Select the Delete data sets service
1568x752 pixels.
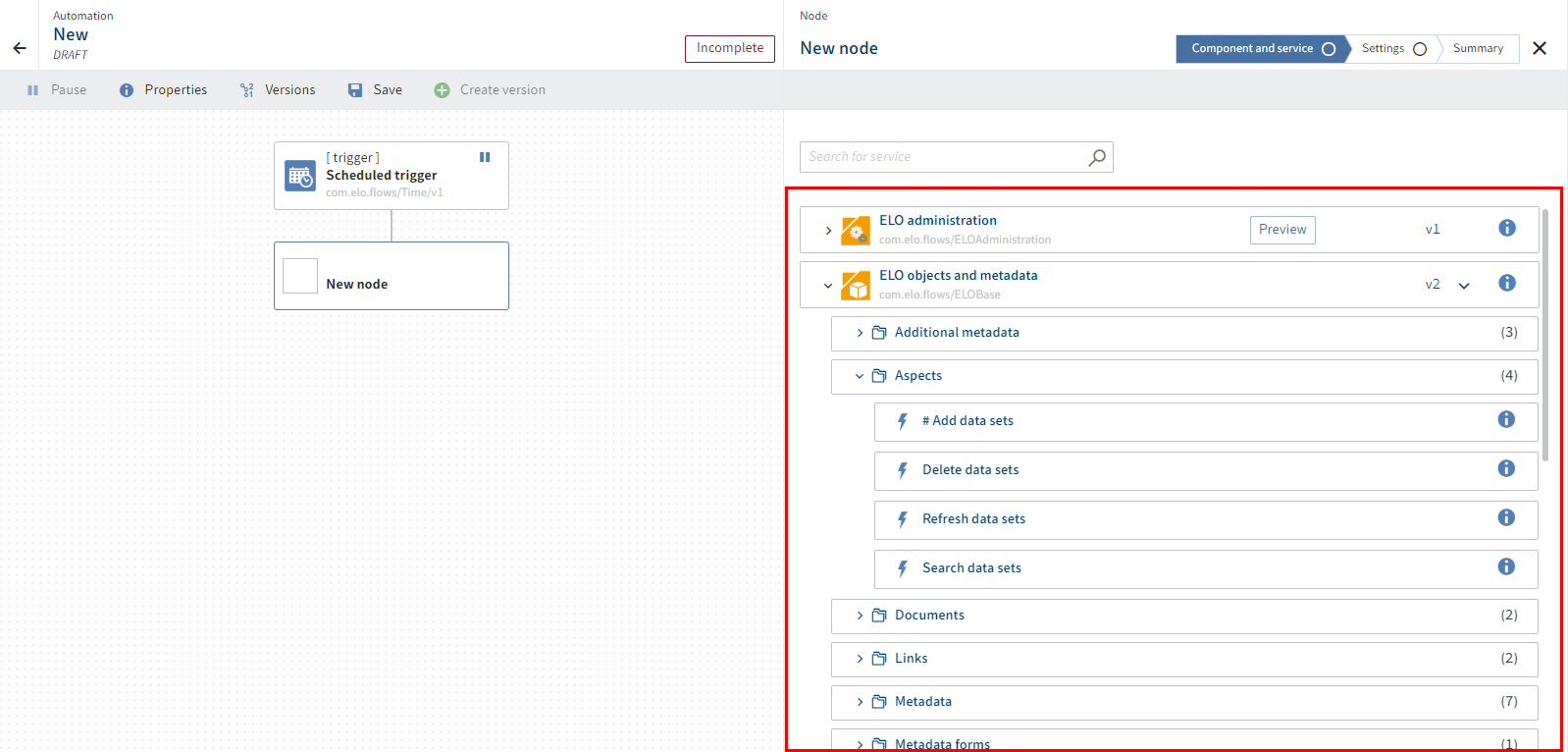1206,471
